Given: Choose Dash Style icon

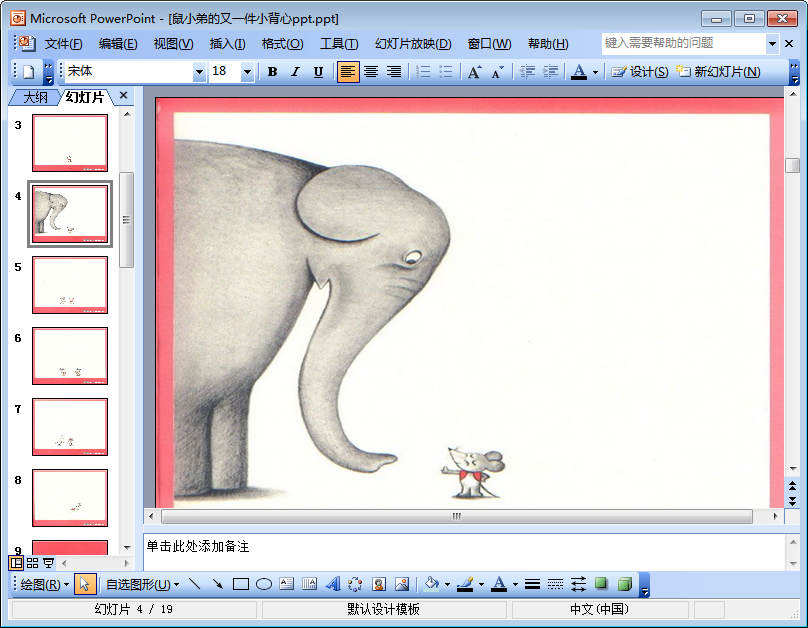Looking at the screenshot, I should tap(556, 584).
